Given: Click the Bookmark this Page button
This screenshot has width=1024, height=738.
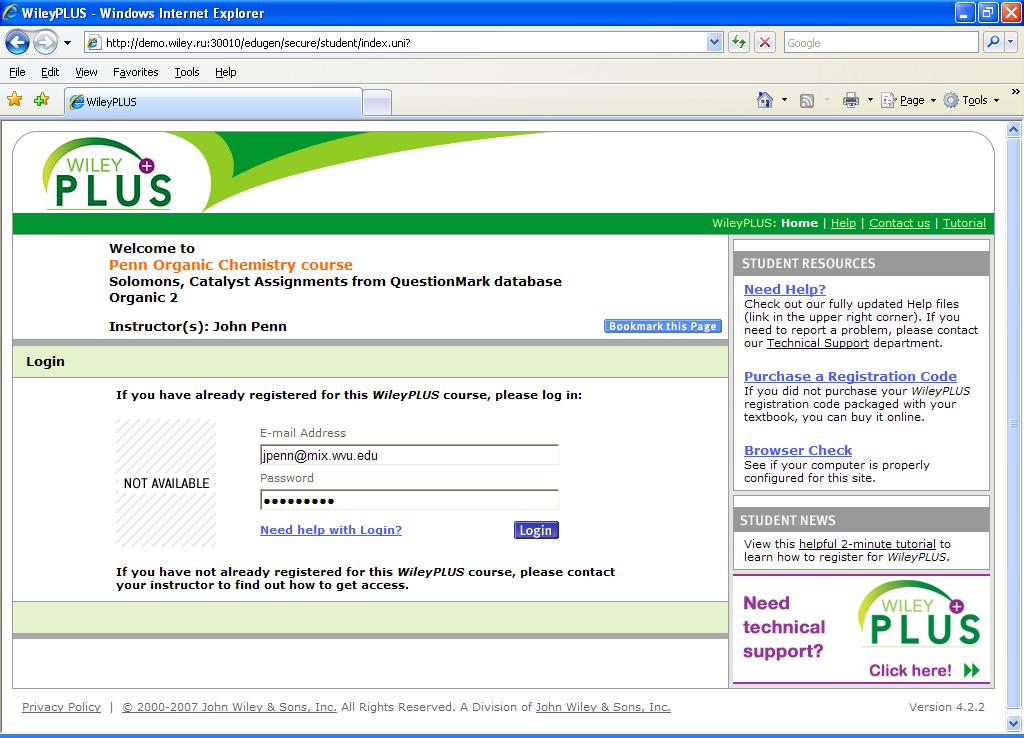Looking at the screenshot, I should click(x=662, y=326).
